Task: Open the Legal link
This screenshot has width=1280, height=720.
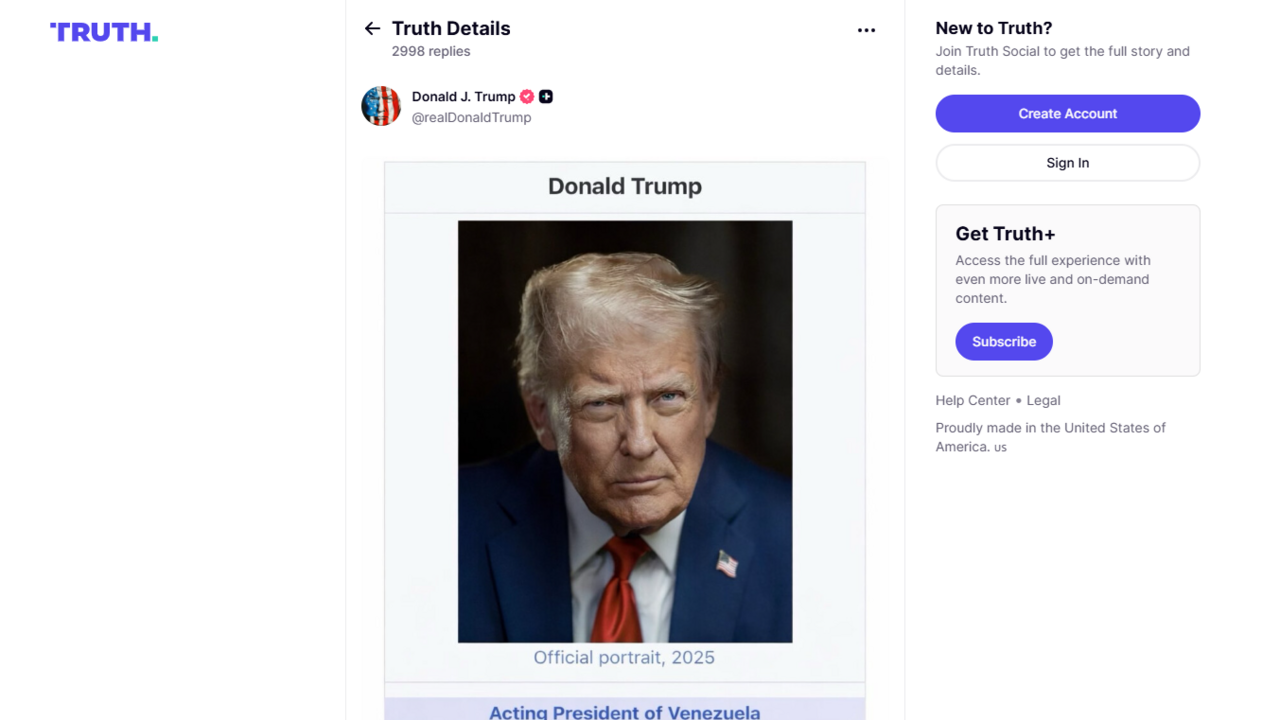Action: click(1043, 400)
